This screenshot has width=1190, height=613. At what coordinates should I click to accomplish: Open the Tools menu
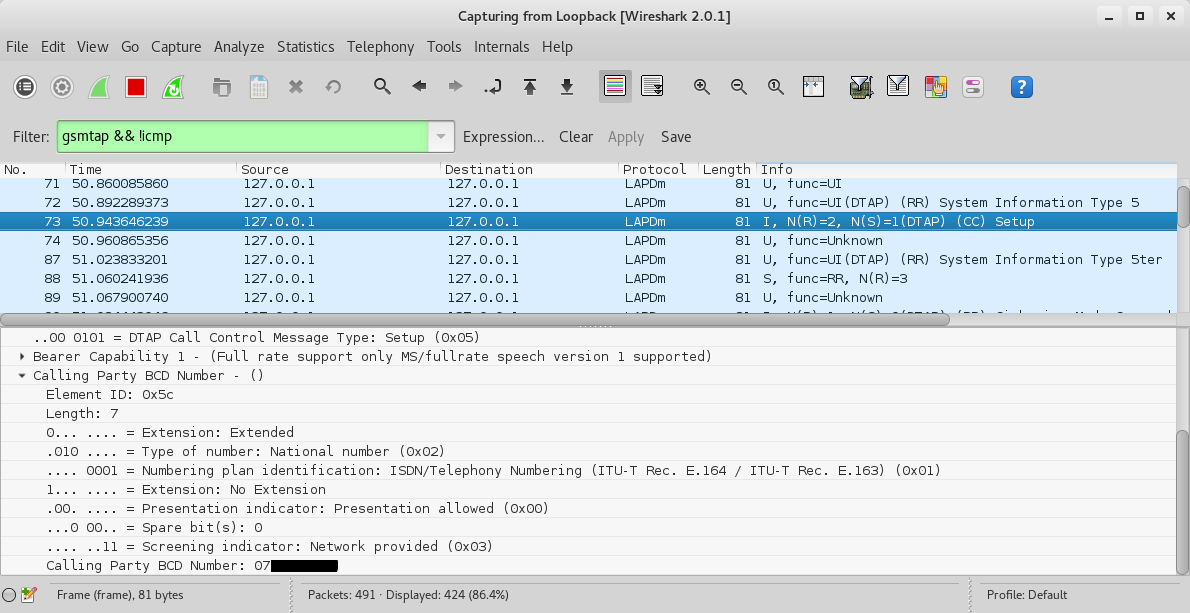[x=444, y=47]
